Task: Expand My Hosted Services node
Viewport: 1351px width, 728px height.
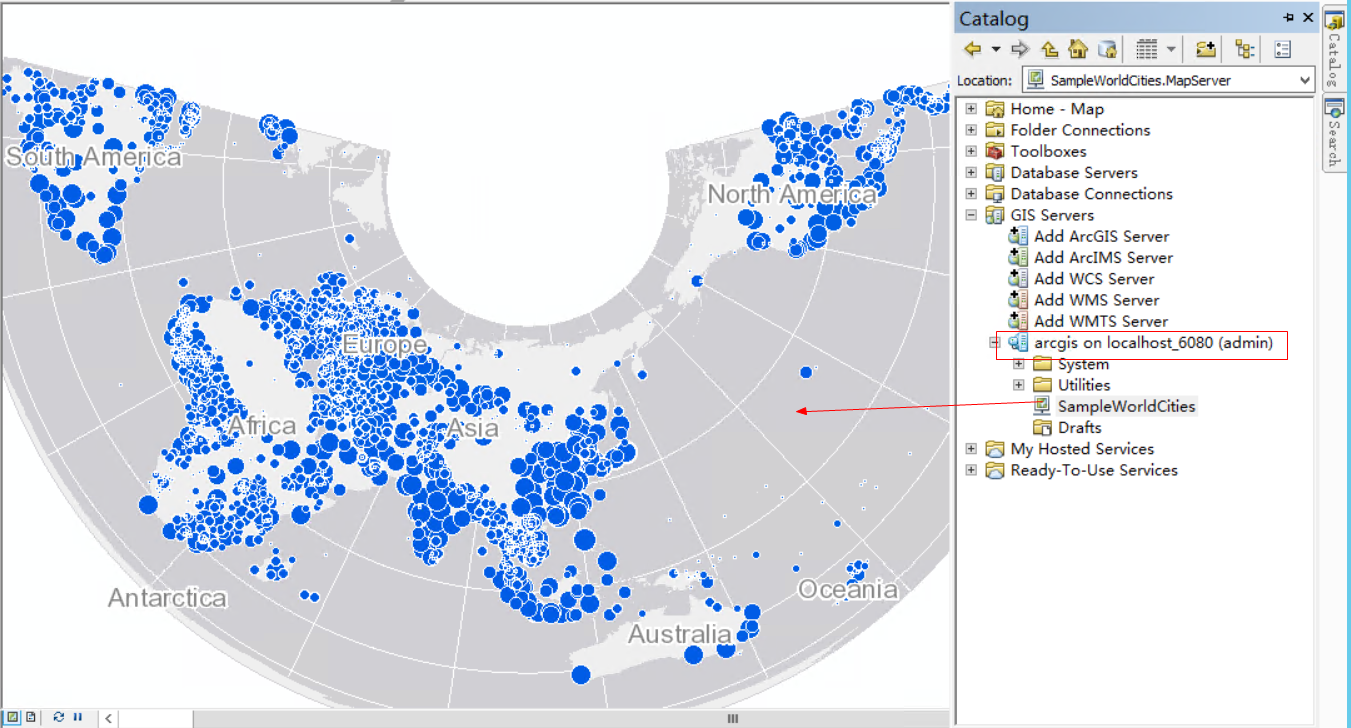Action: [x=971, y=449]
